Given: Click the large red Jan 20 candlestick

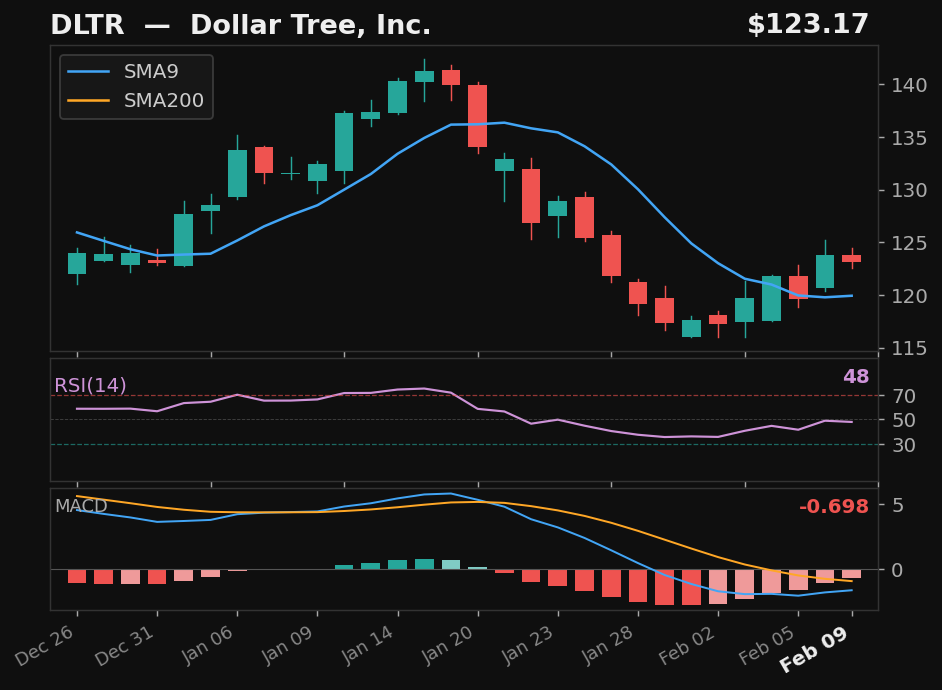Looking at the screenshot, I should click(478, 116).
